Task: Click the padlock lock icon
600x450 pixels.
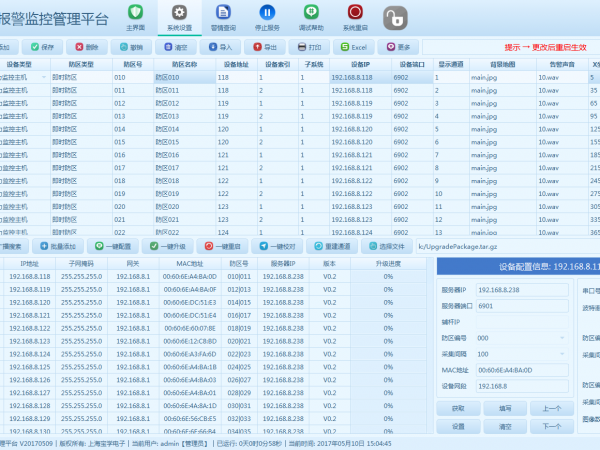Action: [397, 18]
